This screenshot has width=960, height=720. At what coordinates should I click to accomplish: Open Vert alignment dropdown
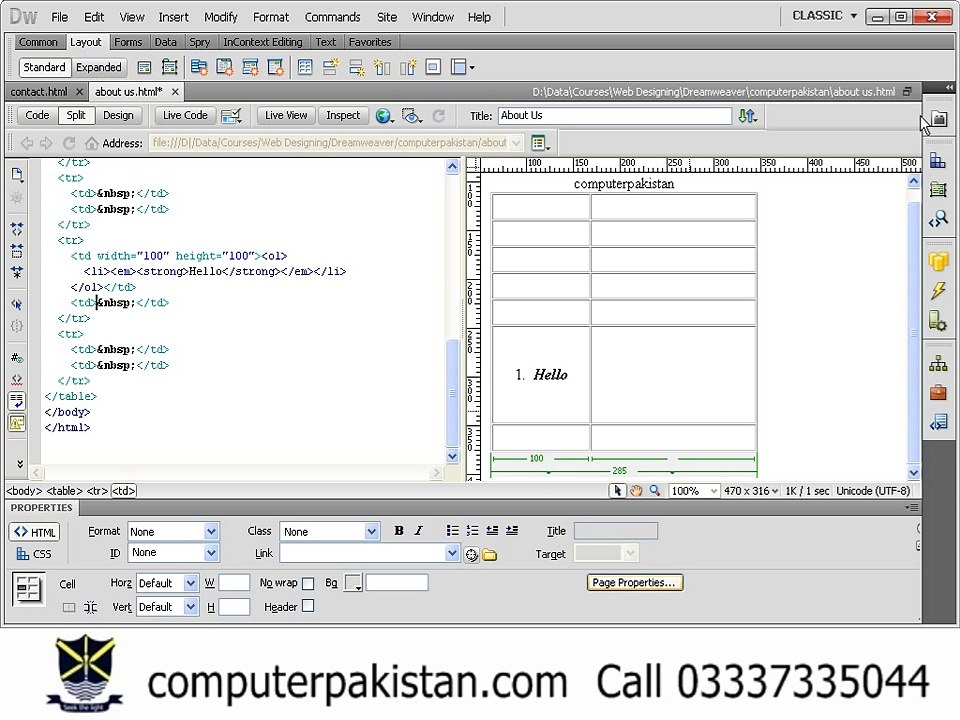click(x=191, y=607)
